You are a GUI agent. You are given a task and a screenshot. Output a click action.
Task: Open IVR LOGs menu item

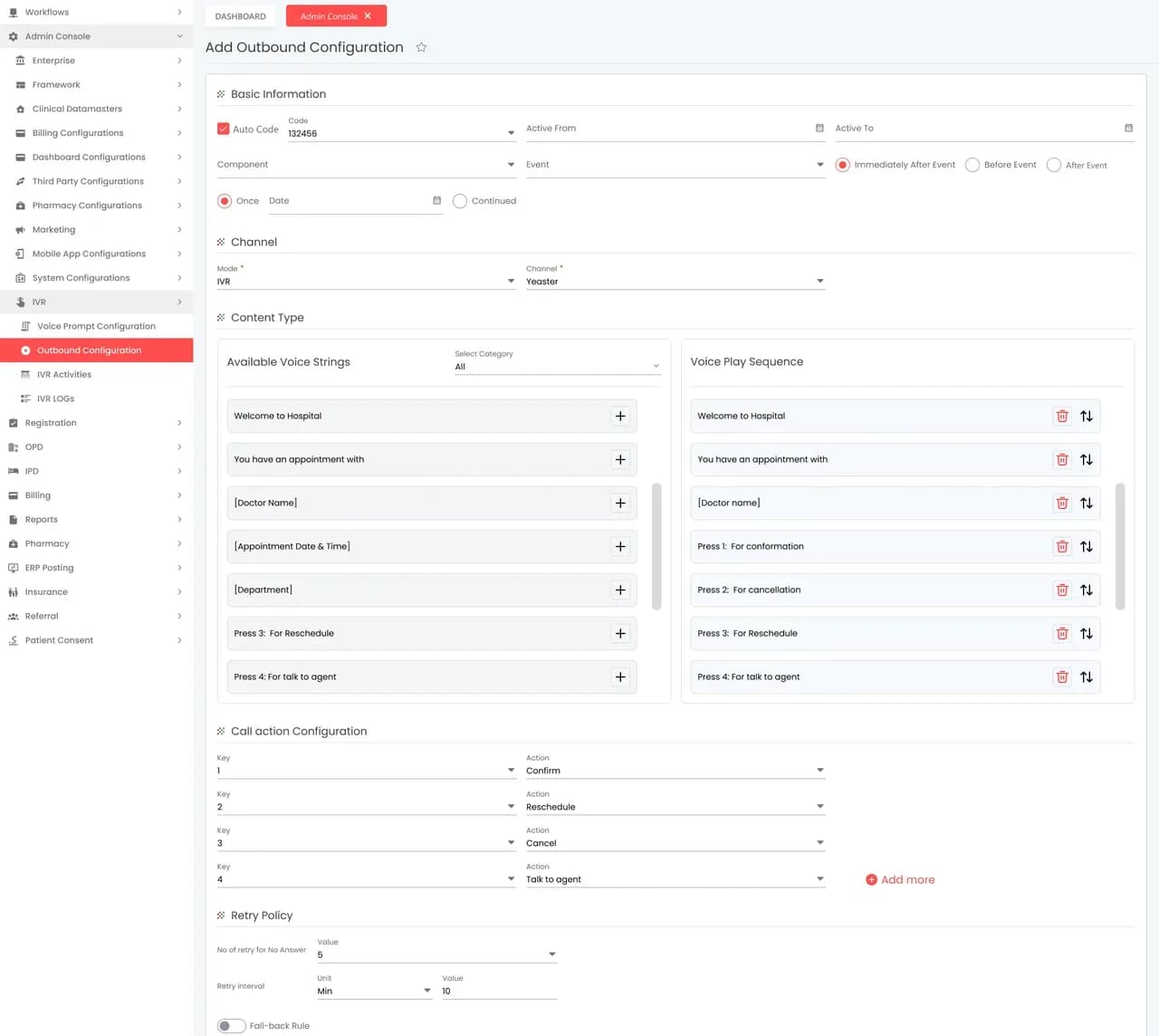point(97,398)
